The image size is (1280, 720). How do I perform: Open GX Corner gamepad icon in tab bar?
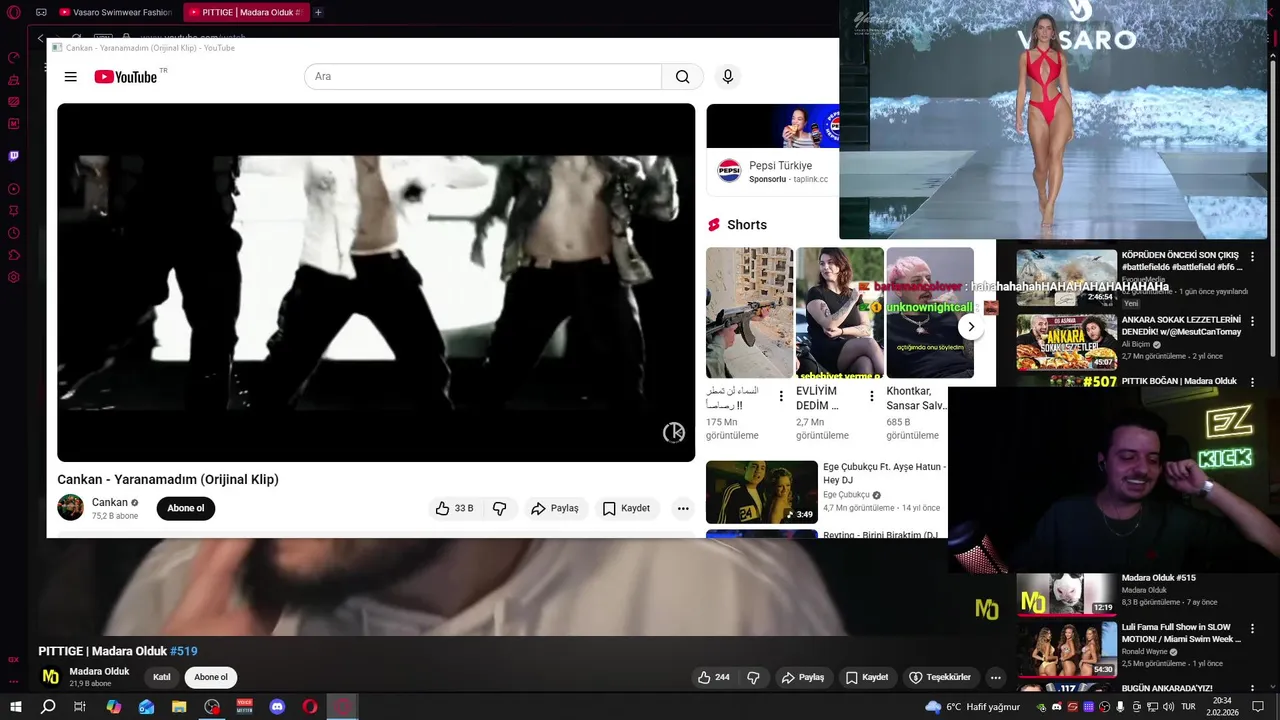click(41, 12)
